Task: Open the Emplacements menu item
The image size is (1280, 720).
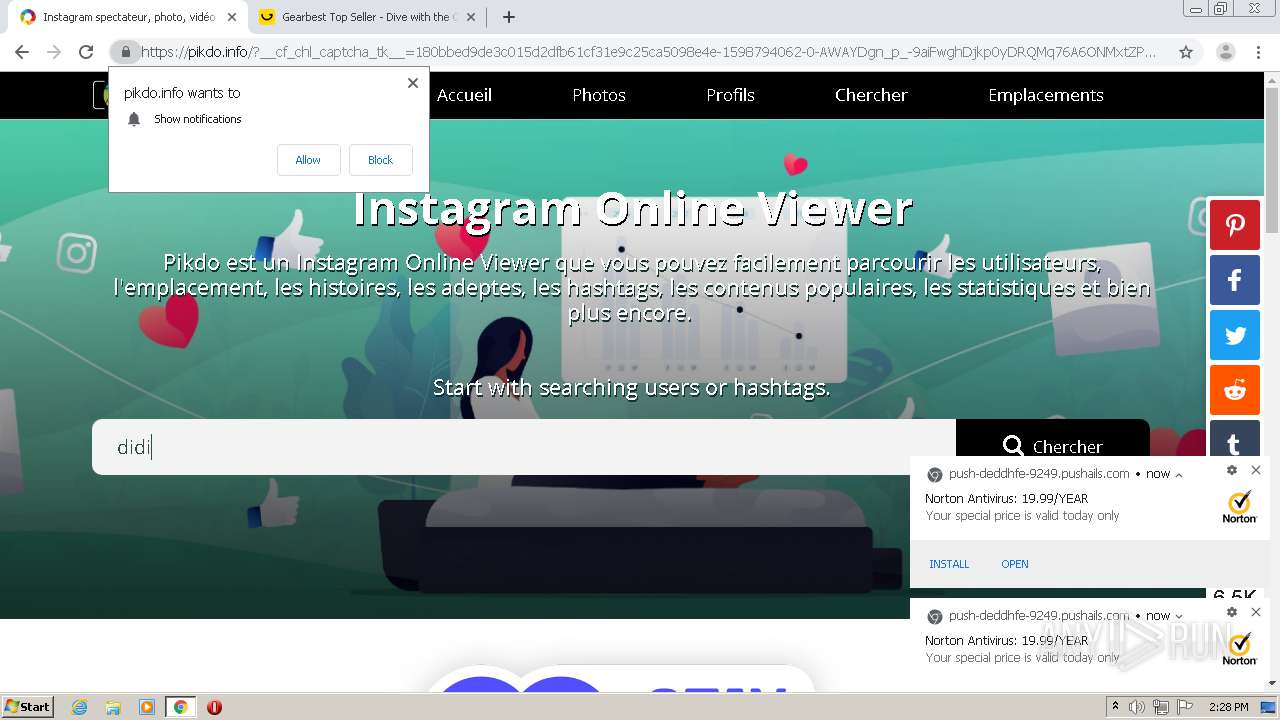Action: click(x=1046, y=95)
